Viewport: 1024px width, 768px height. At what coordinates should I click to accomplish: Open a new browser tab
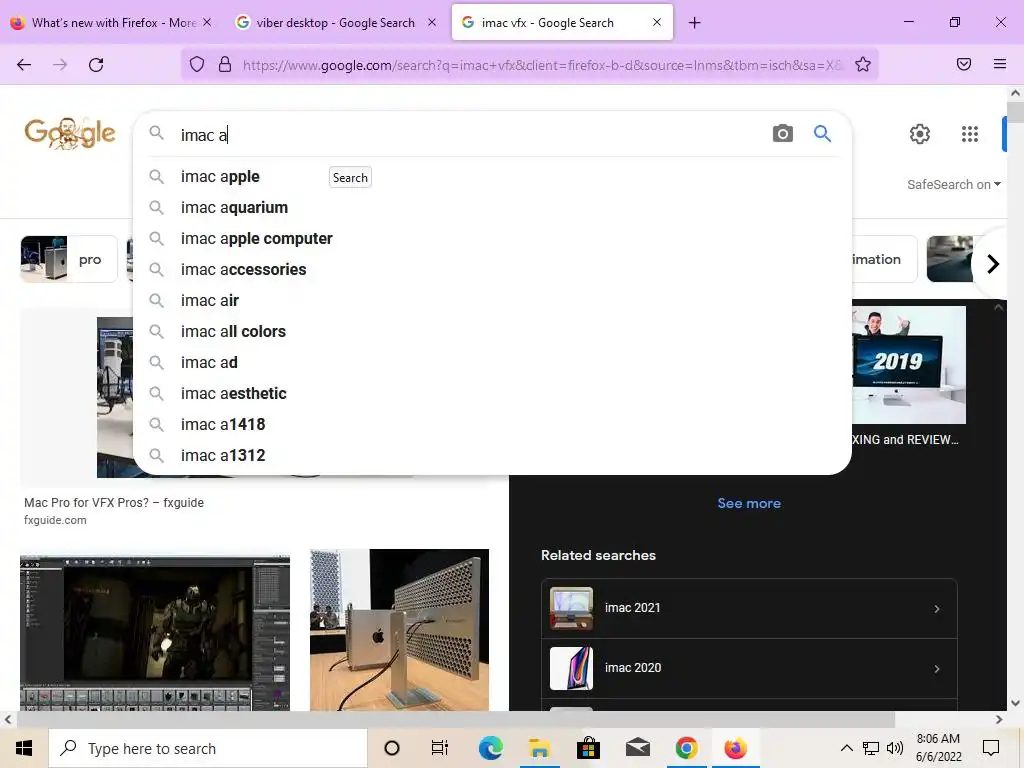pyautogui.click(x=694, y=23)
